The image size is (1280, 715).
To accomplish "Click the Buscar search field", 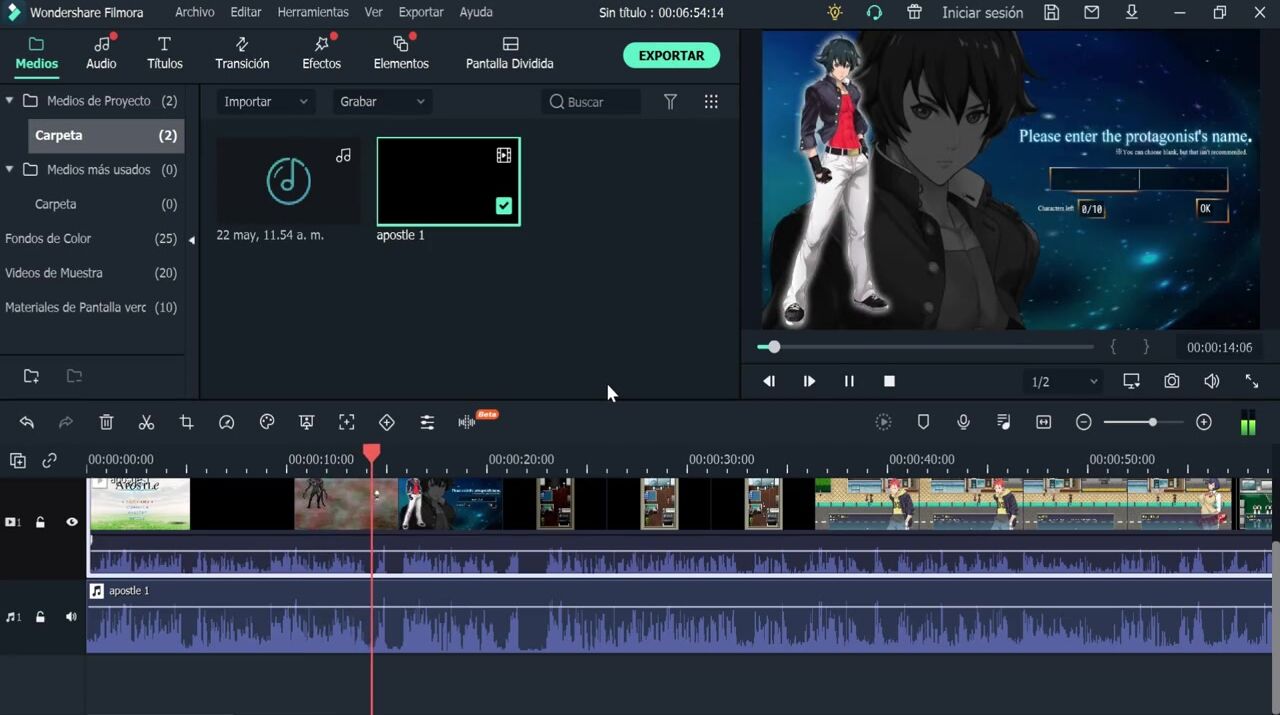I will 591,102.
